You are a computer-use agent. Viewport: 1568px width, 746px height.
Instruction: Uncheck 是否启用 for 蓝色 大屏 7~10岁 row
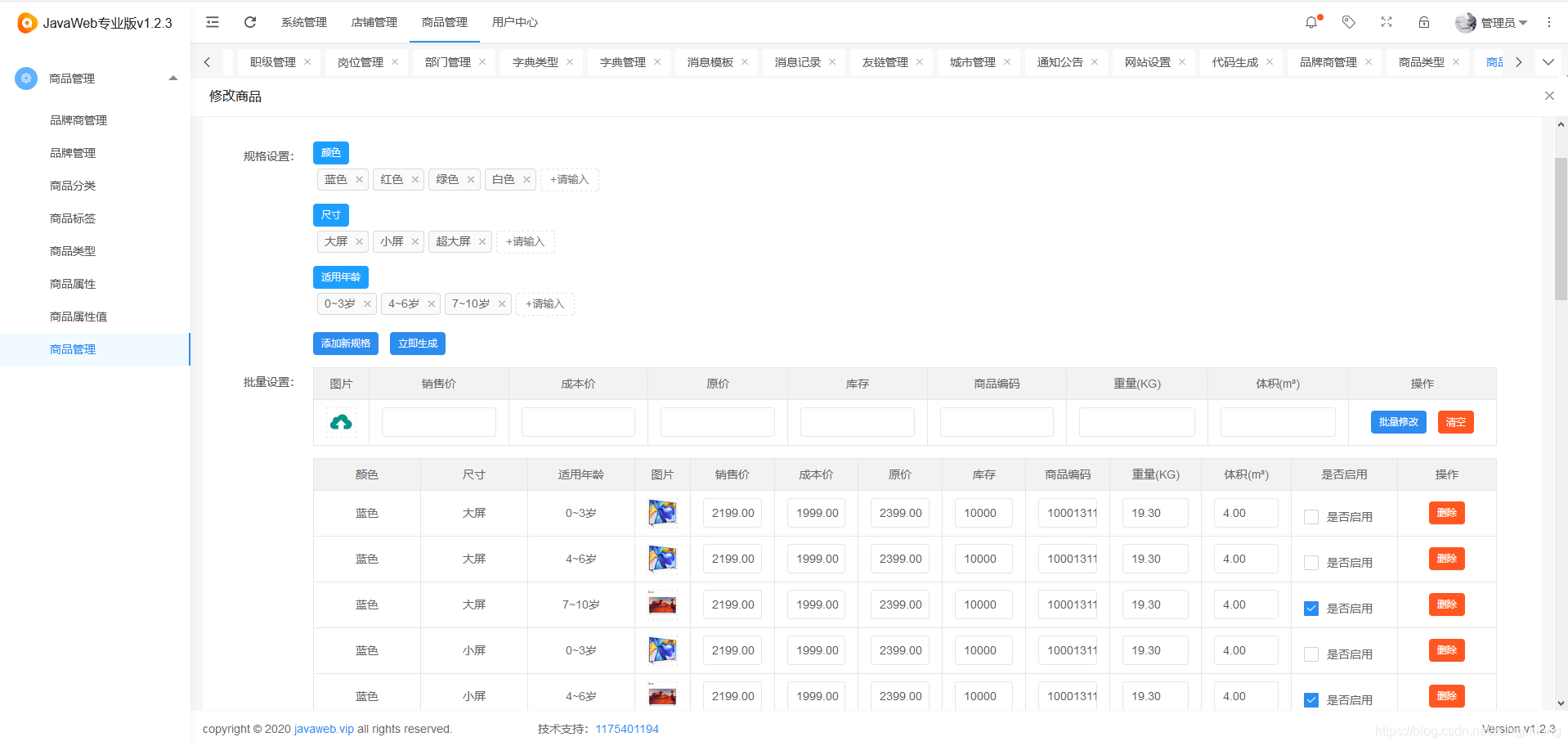pos(1311,609)
